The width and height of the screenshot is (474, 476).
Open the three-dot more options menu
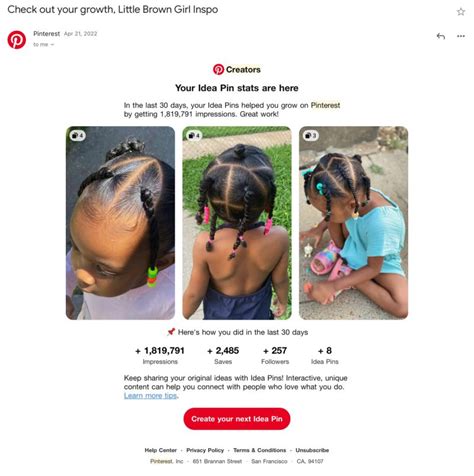point(461,36)
